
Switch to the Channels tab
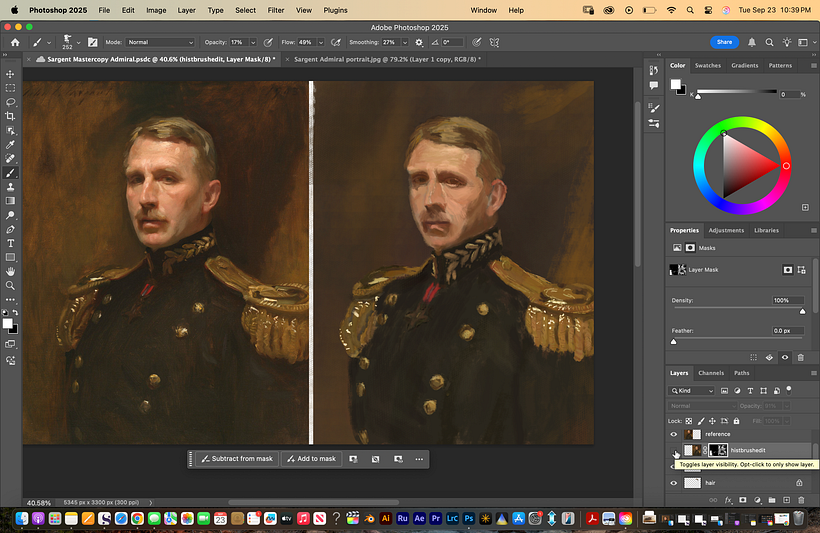coord(711,373)
